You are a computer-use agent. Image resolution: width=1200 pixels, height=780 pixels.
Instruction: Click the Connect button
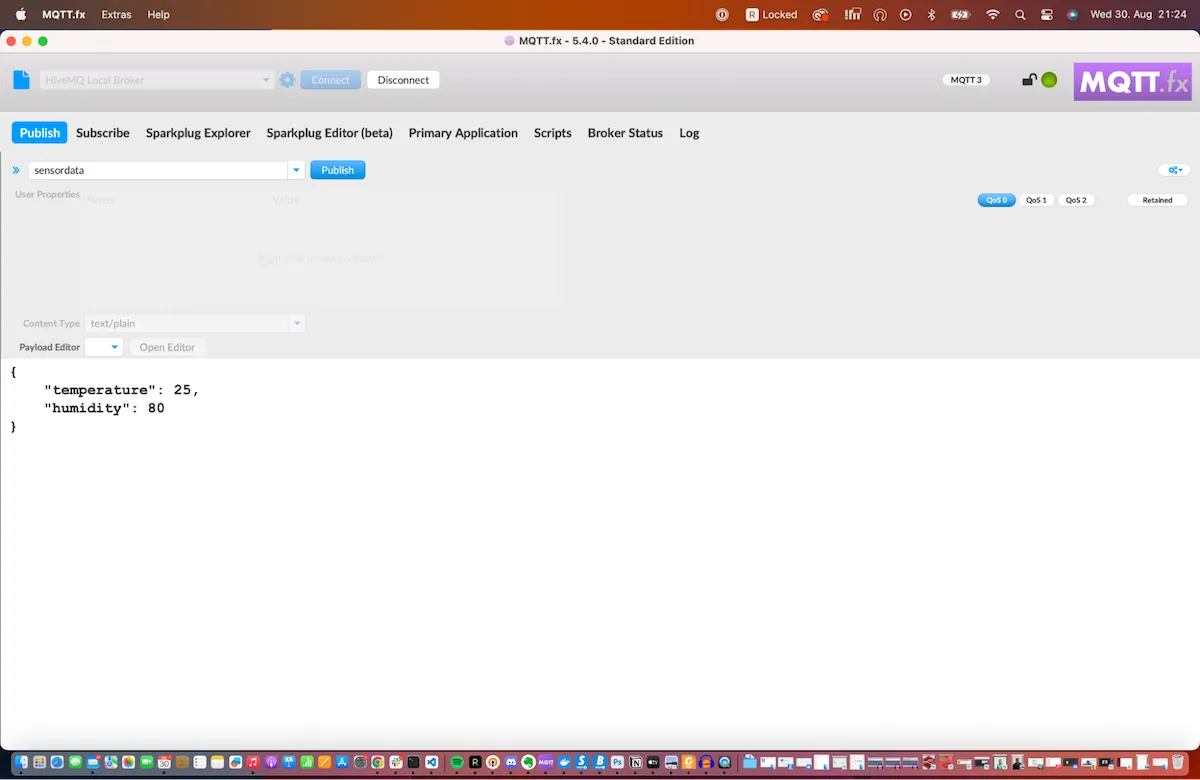(330, 80)
